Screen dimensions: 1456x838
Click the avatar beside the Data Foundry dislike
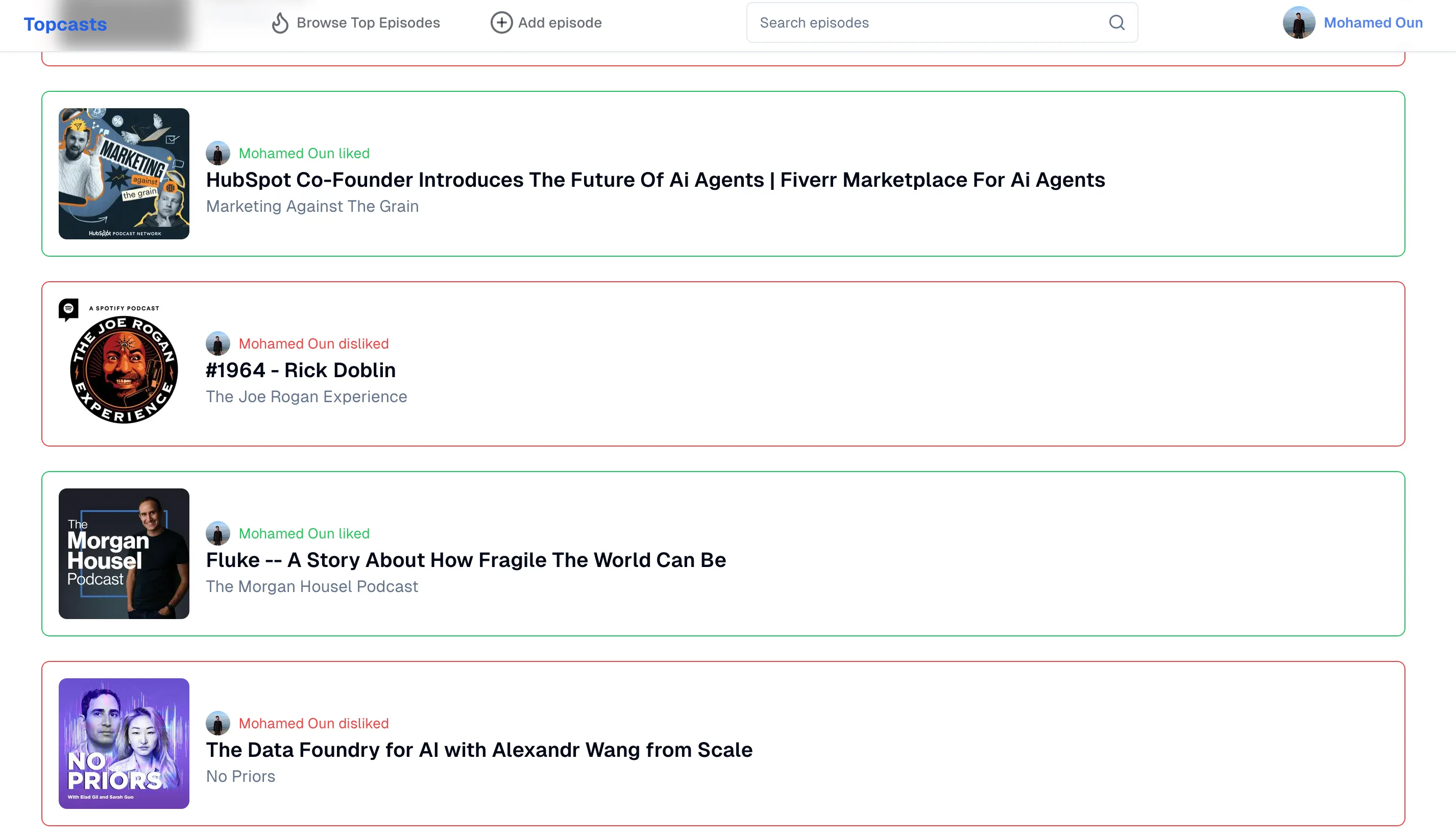[217, 724]
